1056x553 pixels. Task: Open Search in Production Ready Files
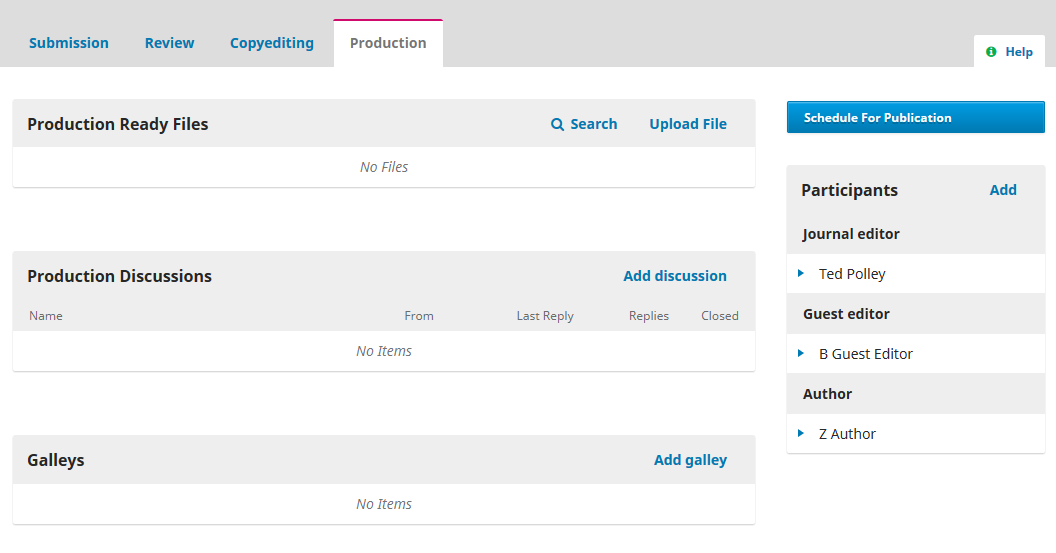[x=584, y=124]
